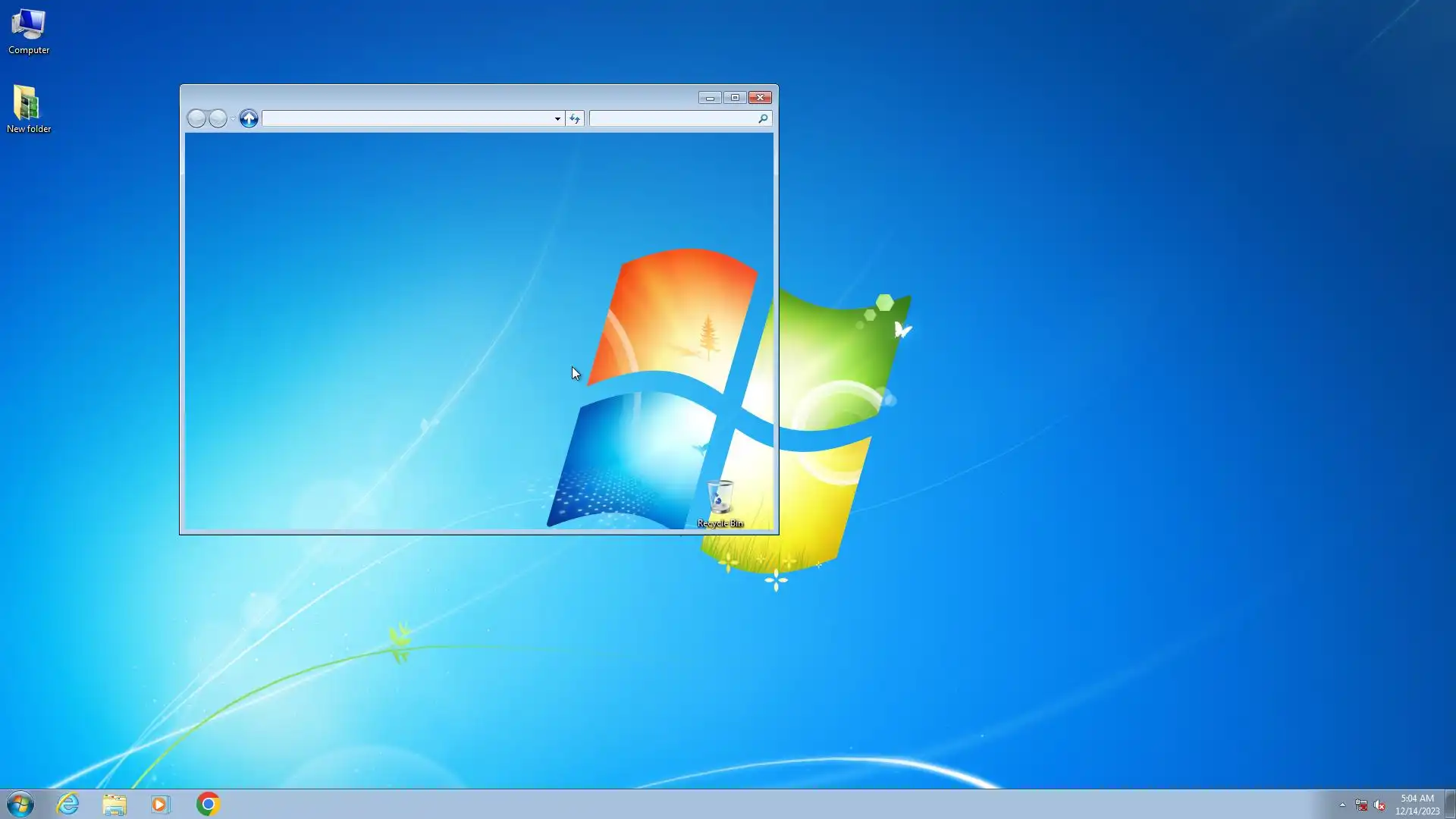Expand address bar history dropdown
Viewport: 1456px width, 819px height.
coord(557,118)
